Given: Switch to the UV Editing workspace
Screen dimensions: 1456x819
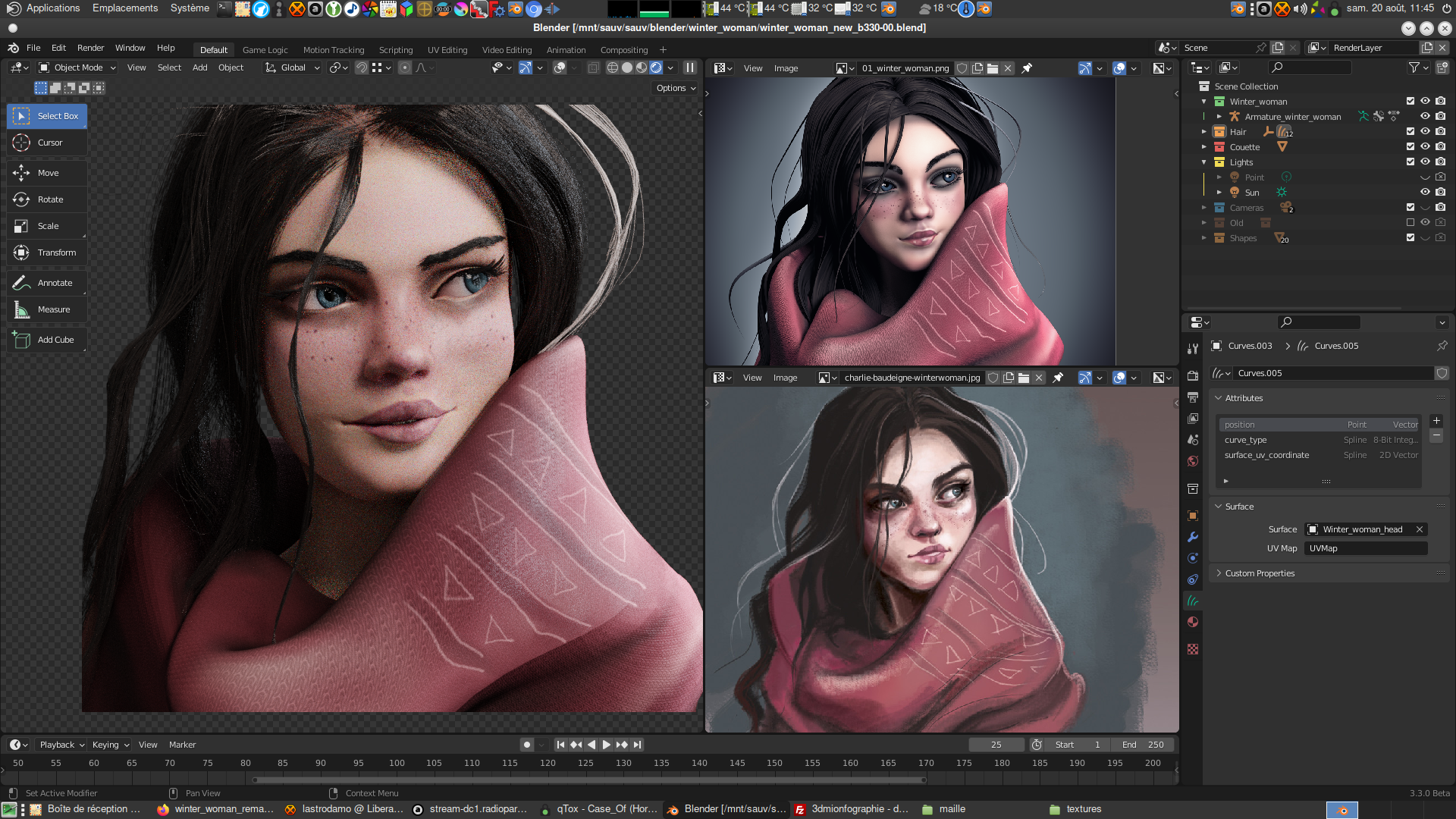Looking at the screenshot, I should pyautogui.click(x=447, y=50).
